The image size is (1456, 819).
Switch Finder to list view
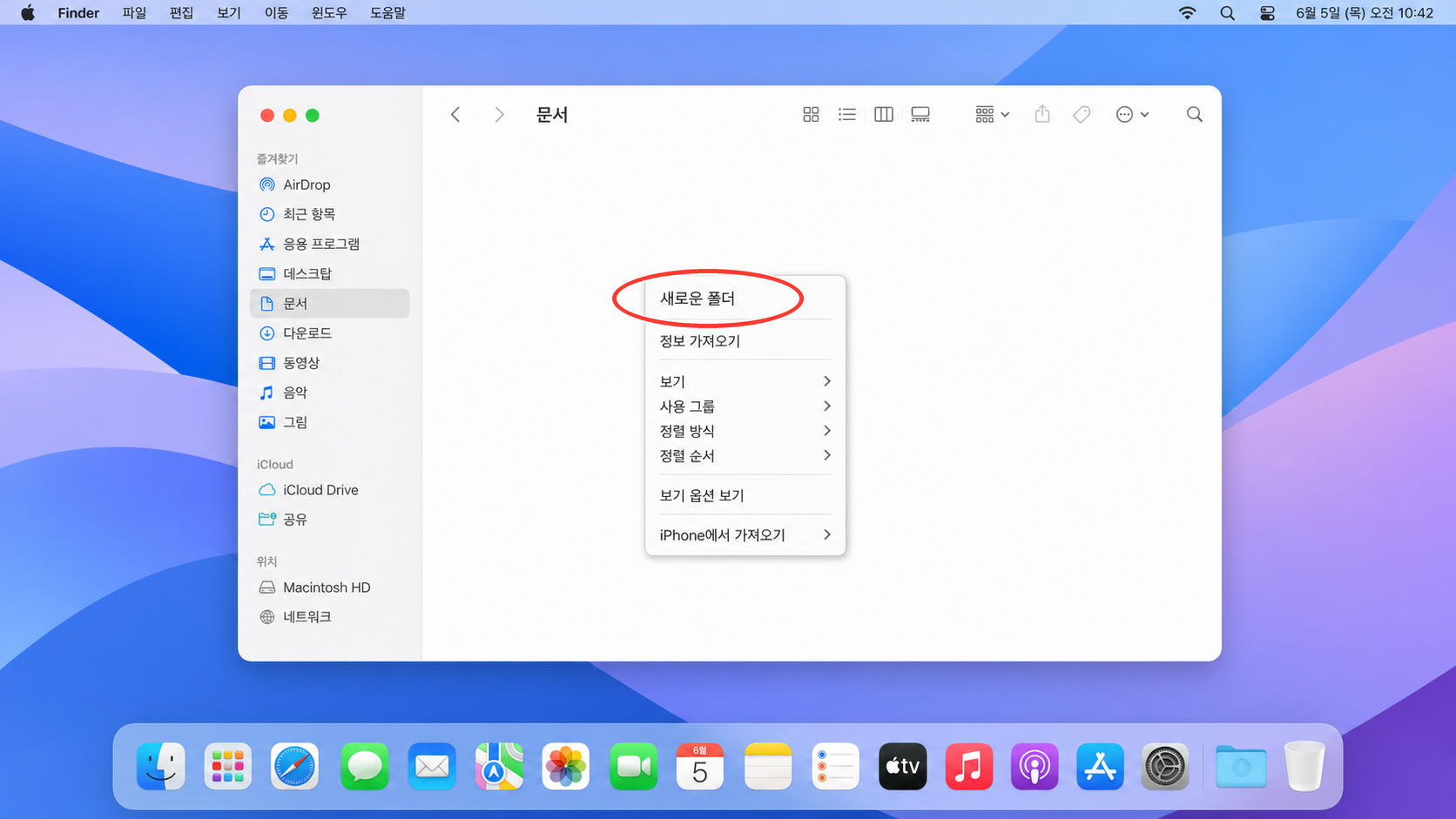[x=846, y=115]
